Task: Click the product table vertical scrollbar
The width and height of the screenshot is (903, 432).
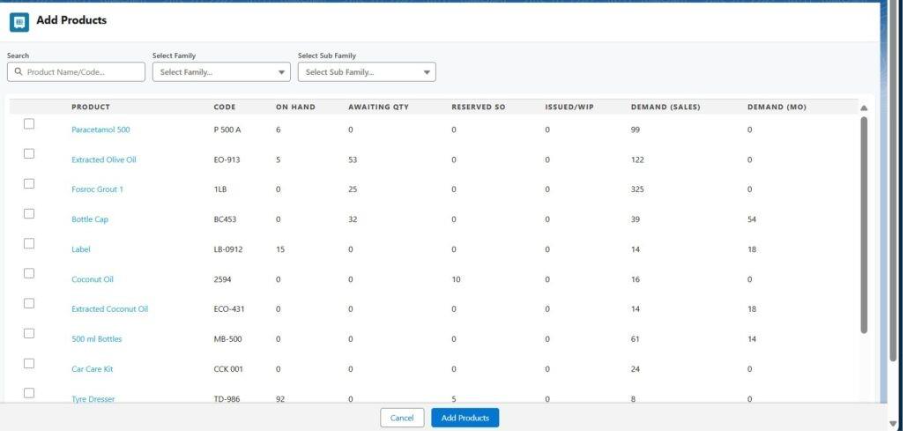Action: (863, 225)
